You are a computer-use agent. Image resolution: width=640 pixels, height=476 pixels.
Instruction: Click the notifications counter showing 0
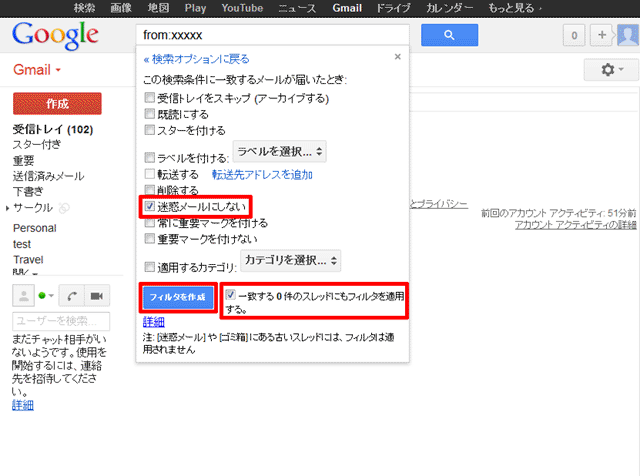pyautogui.click(x=574, y=35)
